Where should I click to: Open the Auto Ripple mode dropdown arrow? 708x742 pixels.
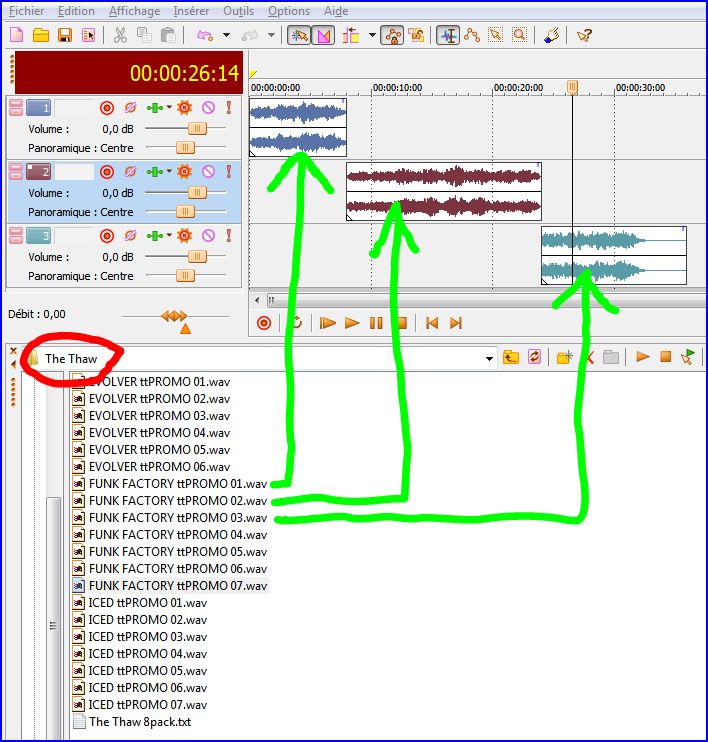point(372,35)
